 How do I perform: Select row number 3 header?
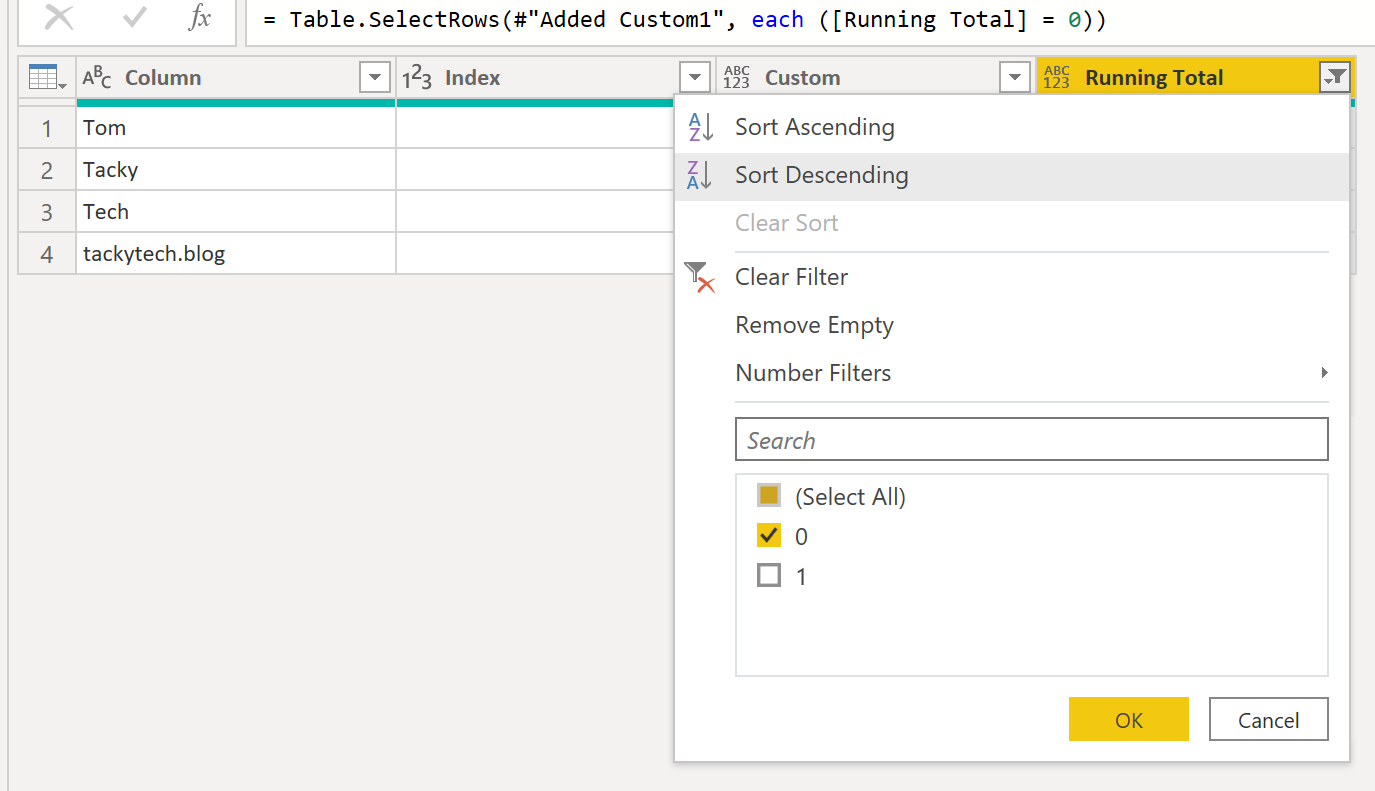click(47, 211)
